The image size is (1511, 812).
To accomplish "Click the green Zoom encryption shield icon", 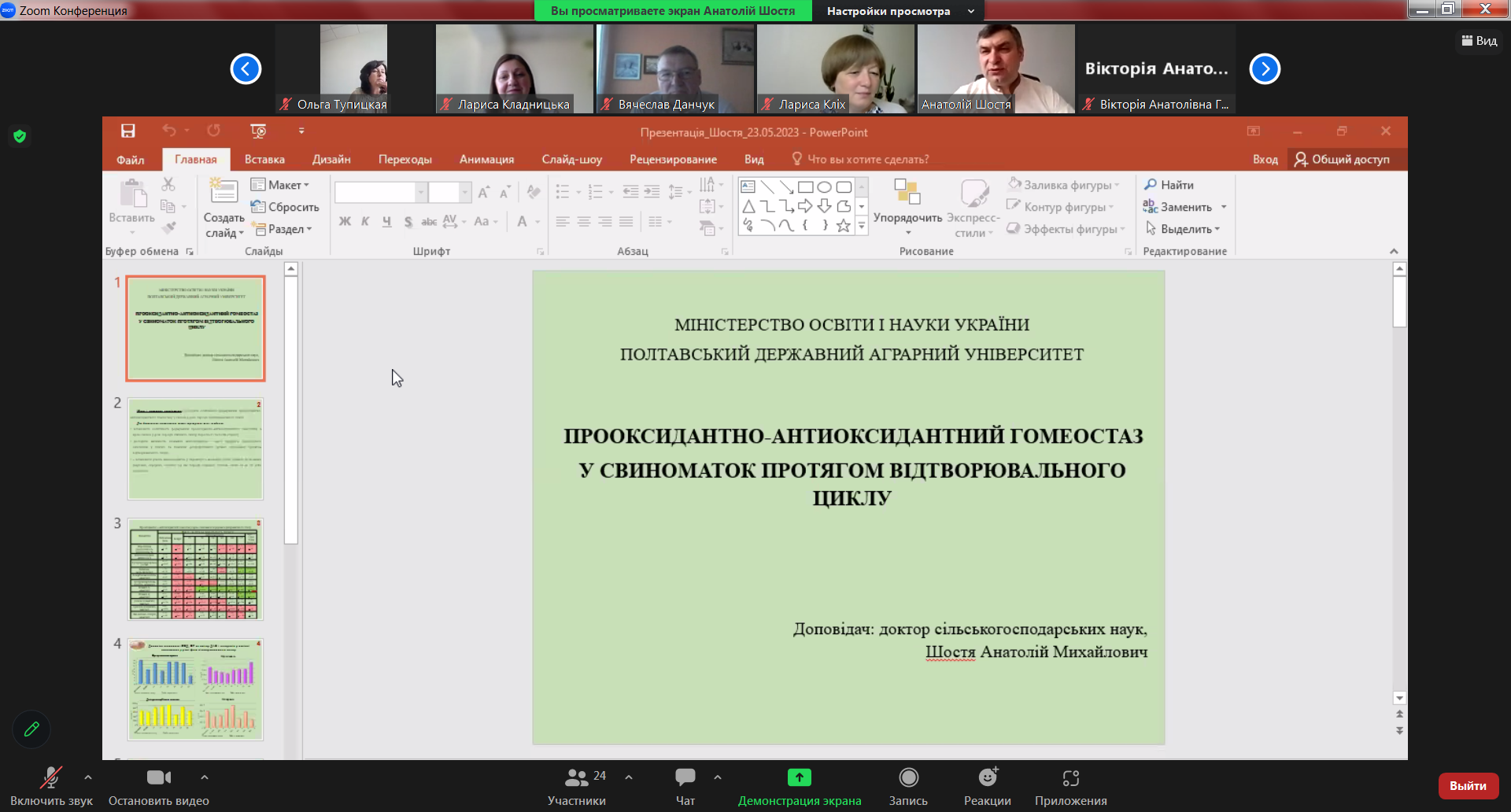I will (x=20, y=136).
